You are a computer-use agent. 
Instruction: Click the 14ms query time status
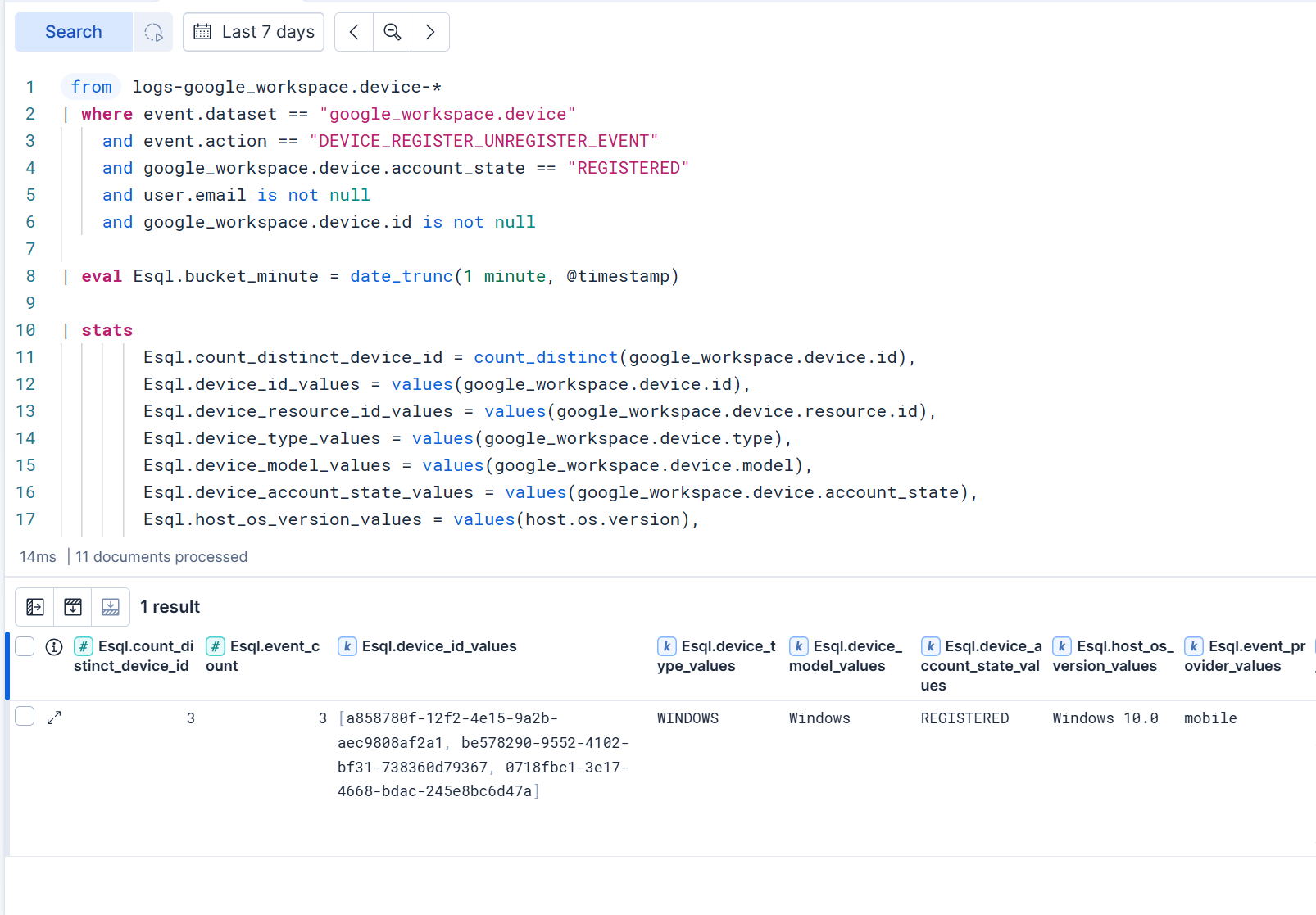38,557
